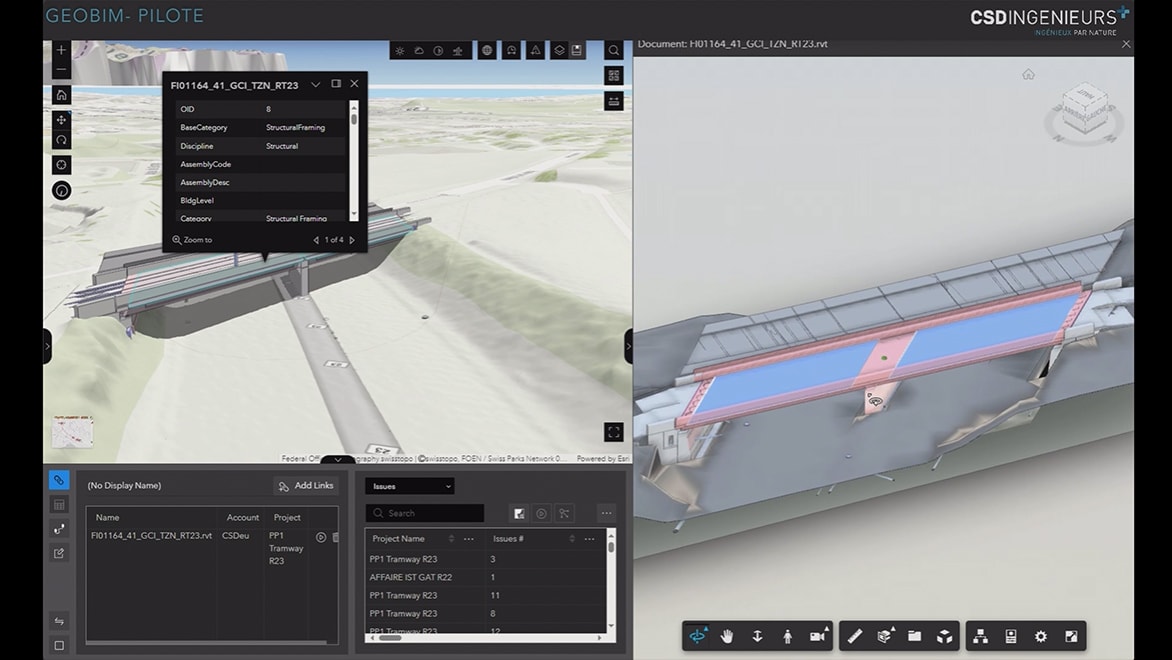The height and width of the screenshot is (660, 1172).
Task: Click Zoom to in the popup
Action: point(192,240)
